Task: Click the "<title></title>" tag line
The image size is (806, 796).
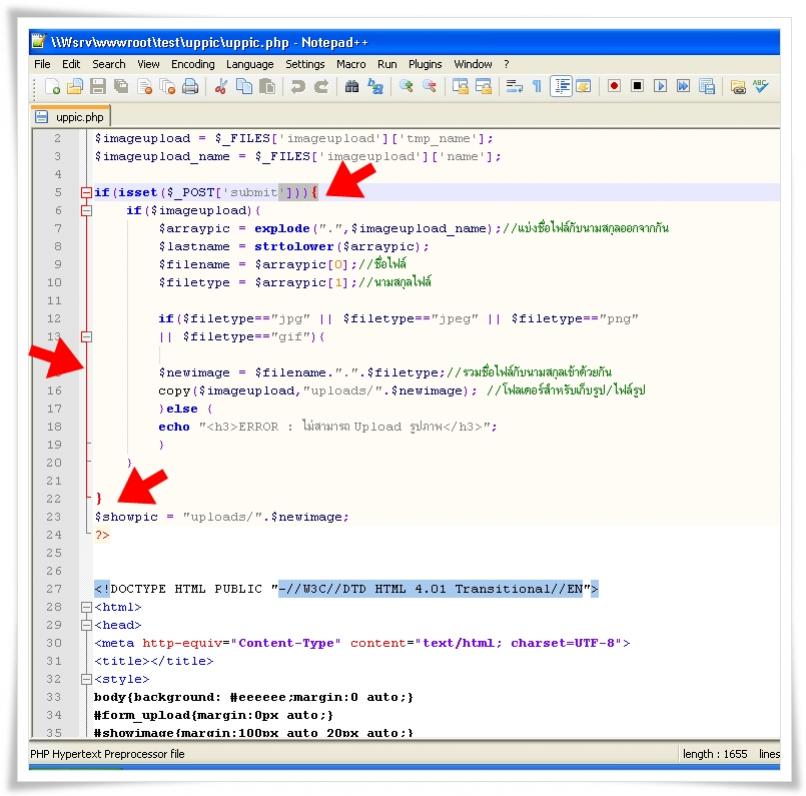Action: coord(154,661)
